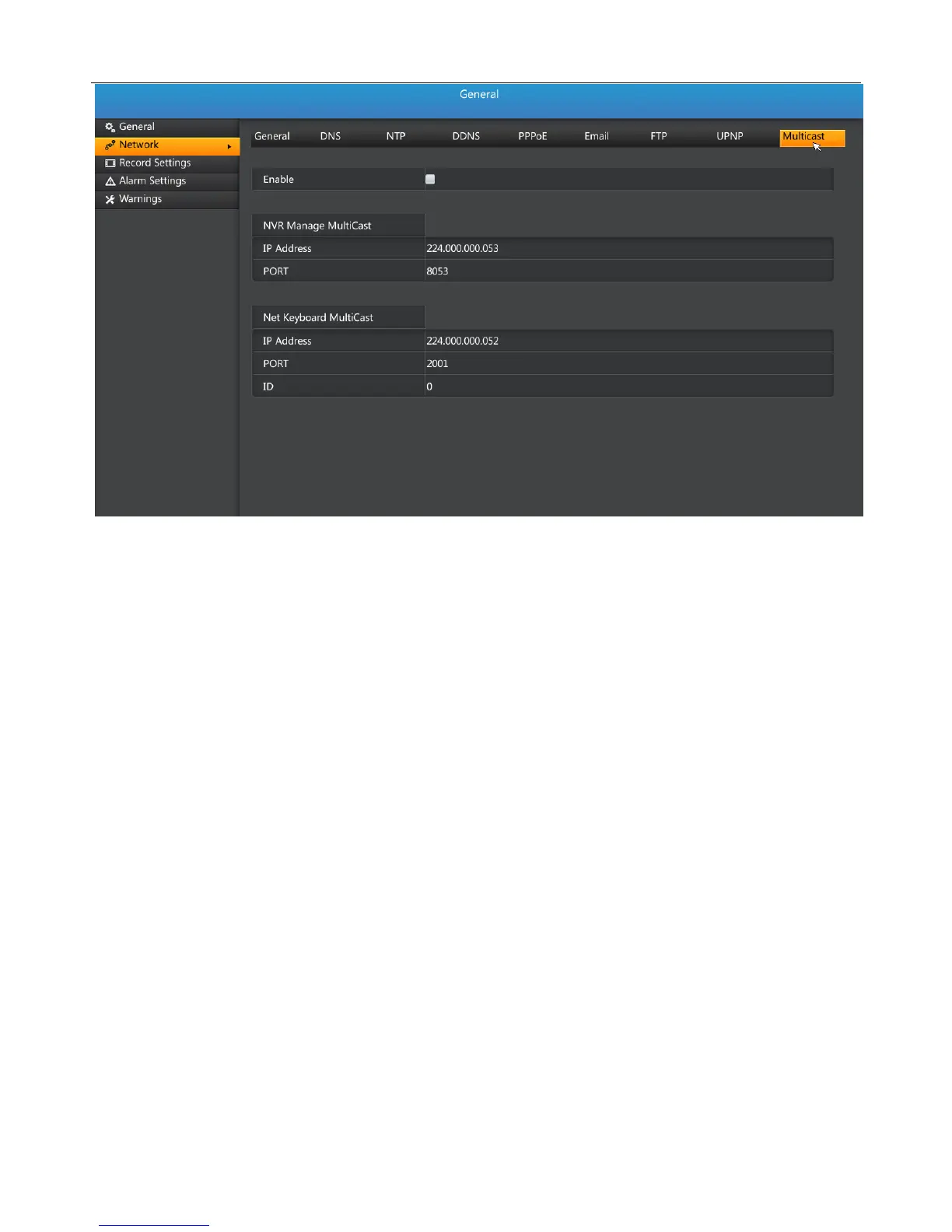Screen dimensions: 952x1232
Task: Open the General network tab
Action: pos(272,136)
